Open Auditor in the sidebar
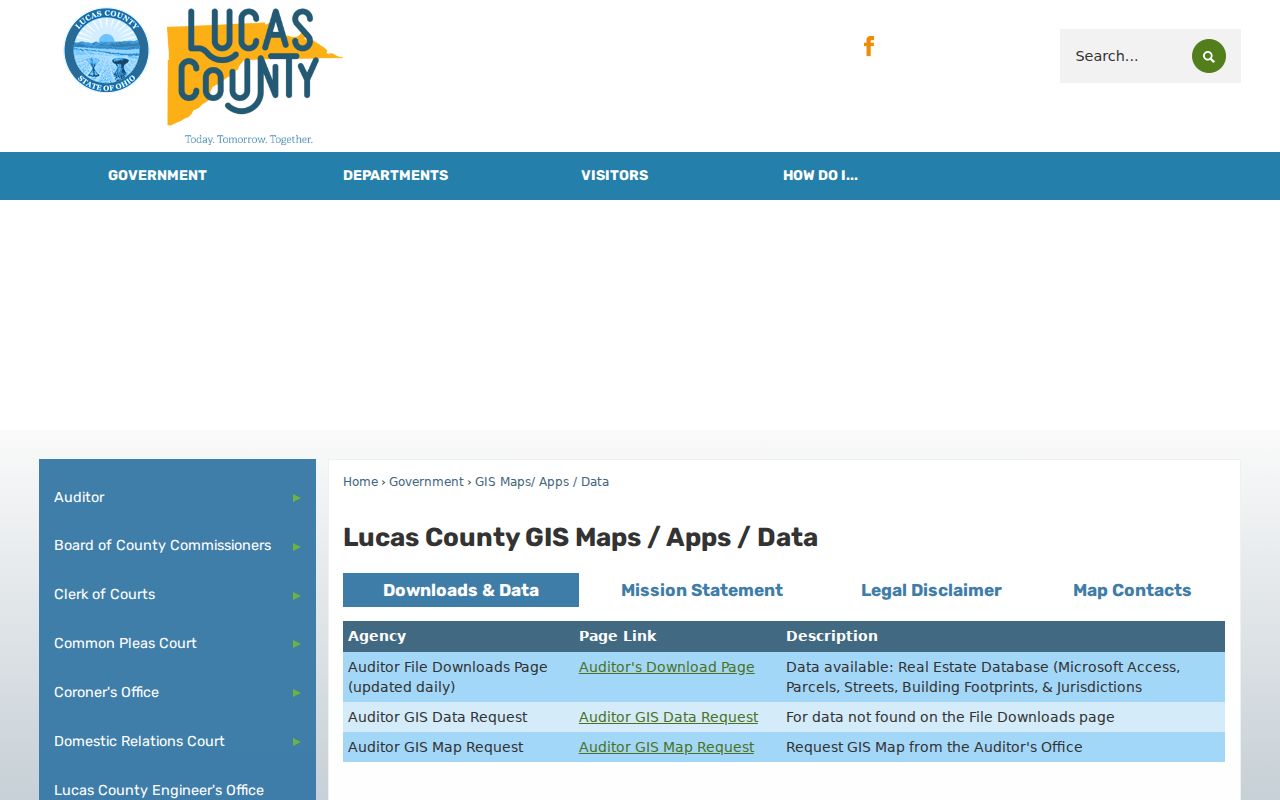Viewport: 1280px width, 800px height. pos(79,497)
